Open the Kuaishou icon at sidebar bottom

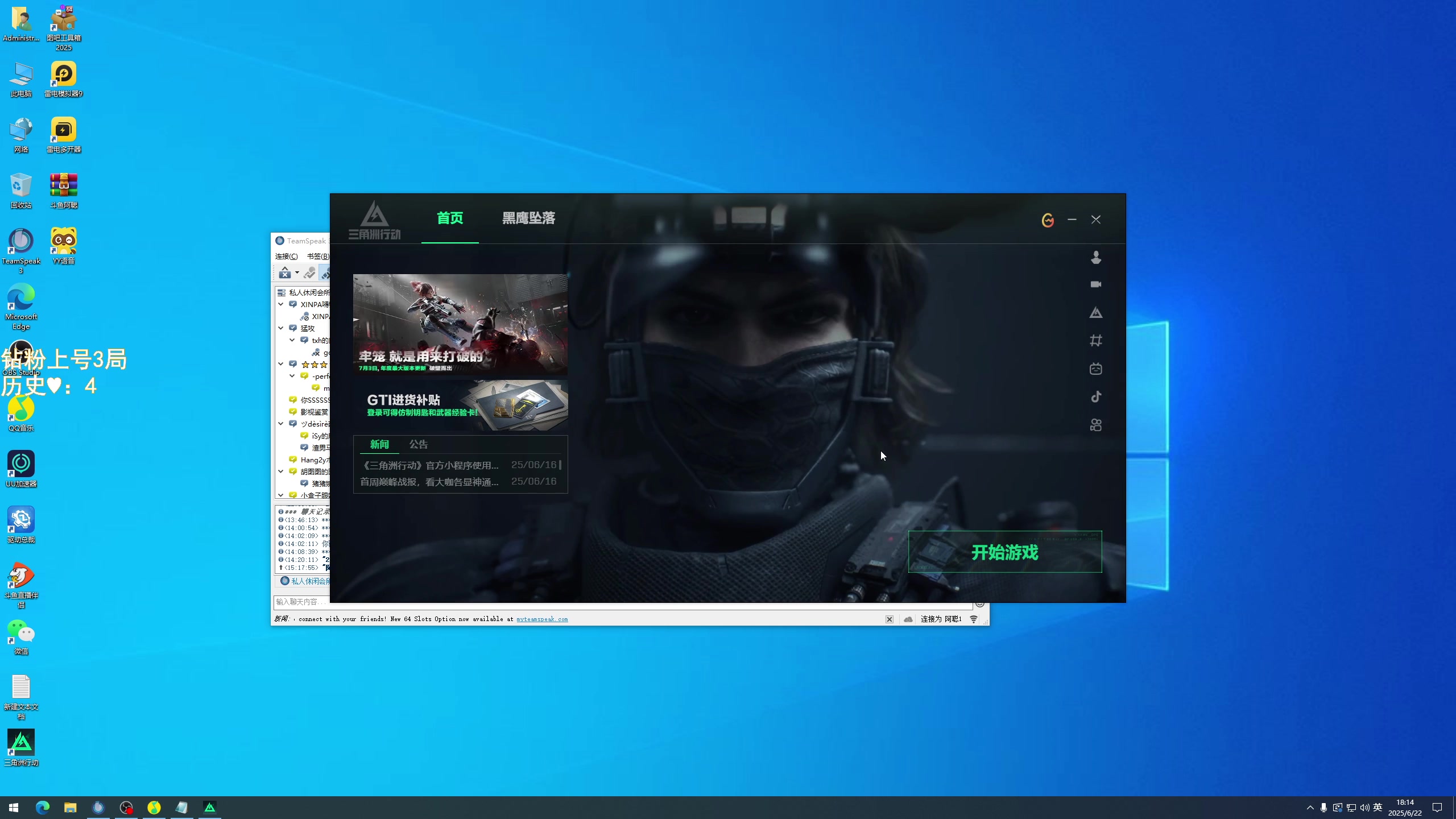(1095, 425)
